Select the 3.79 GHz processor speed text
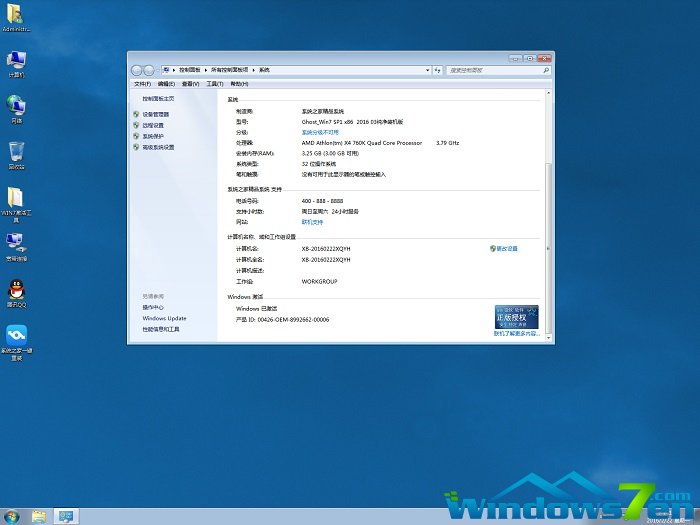The height and width of the screenshot is (525, 700). (x=447, y=143)
